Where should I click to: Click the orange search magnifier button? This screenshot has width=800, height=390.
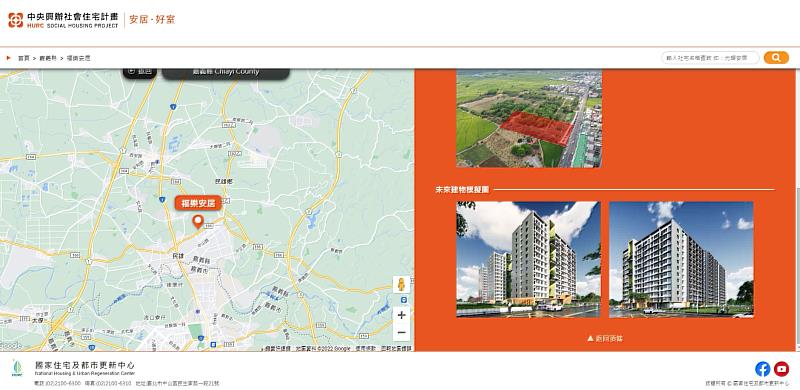click(776, 58)
